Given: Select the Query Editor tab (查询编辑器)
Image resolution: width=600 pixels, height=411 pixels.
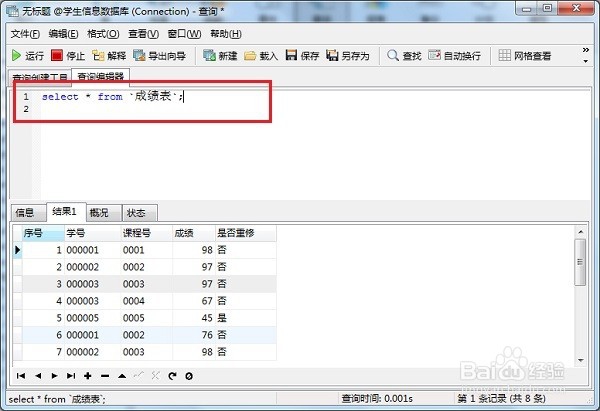Looking at the screenshot, I should [101, 76].
